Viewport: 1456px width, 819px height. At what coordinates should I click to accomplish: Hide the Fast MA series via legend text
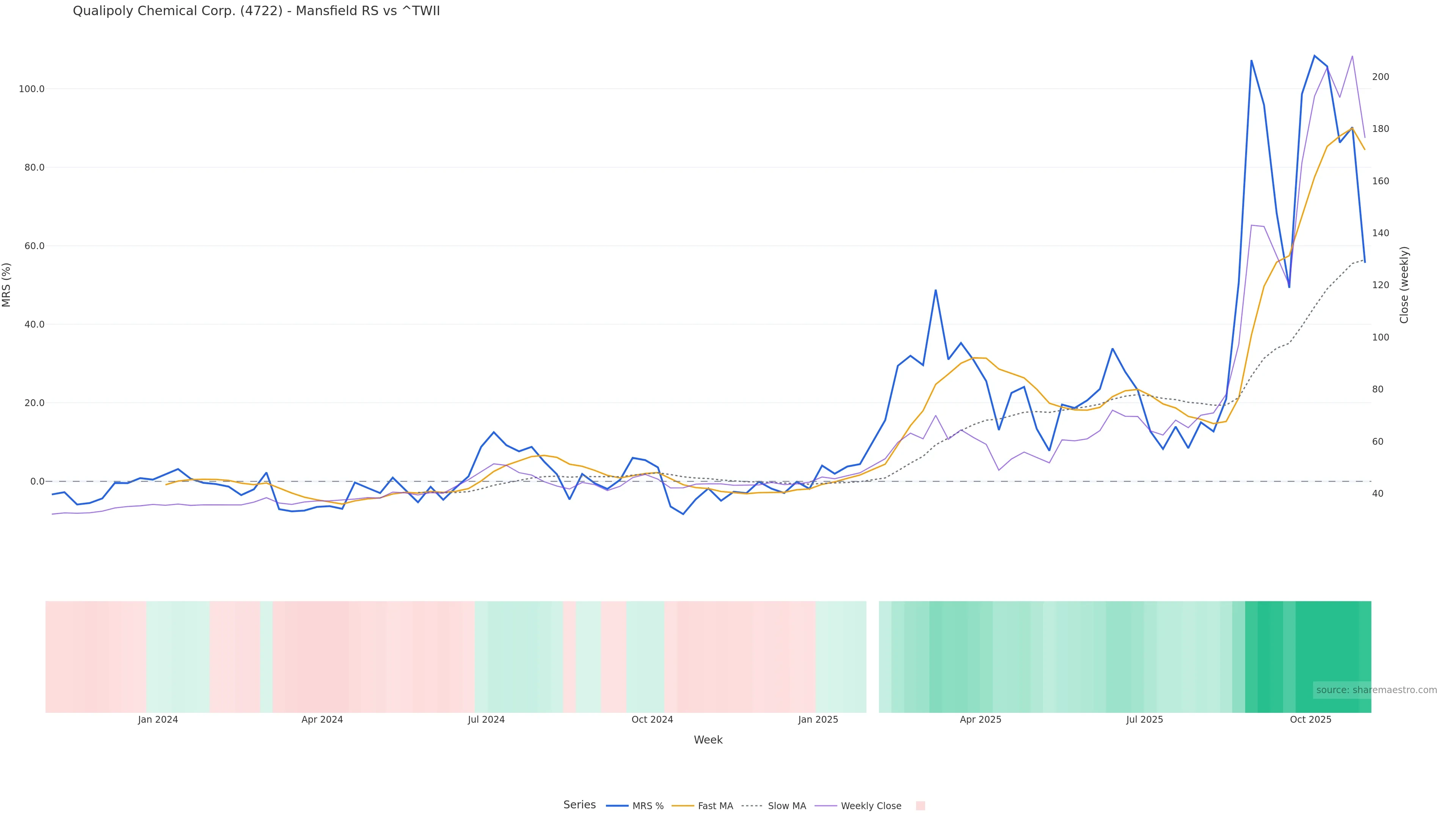click(715, 806)
